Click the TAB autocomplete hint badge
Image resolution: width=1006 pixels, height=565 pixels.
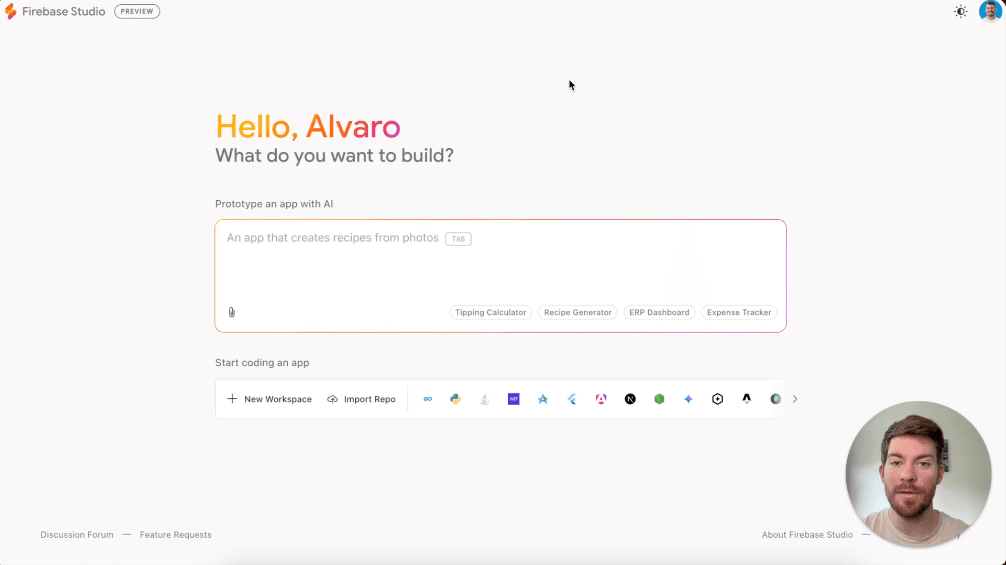coord(458,239)
